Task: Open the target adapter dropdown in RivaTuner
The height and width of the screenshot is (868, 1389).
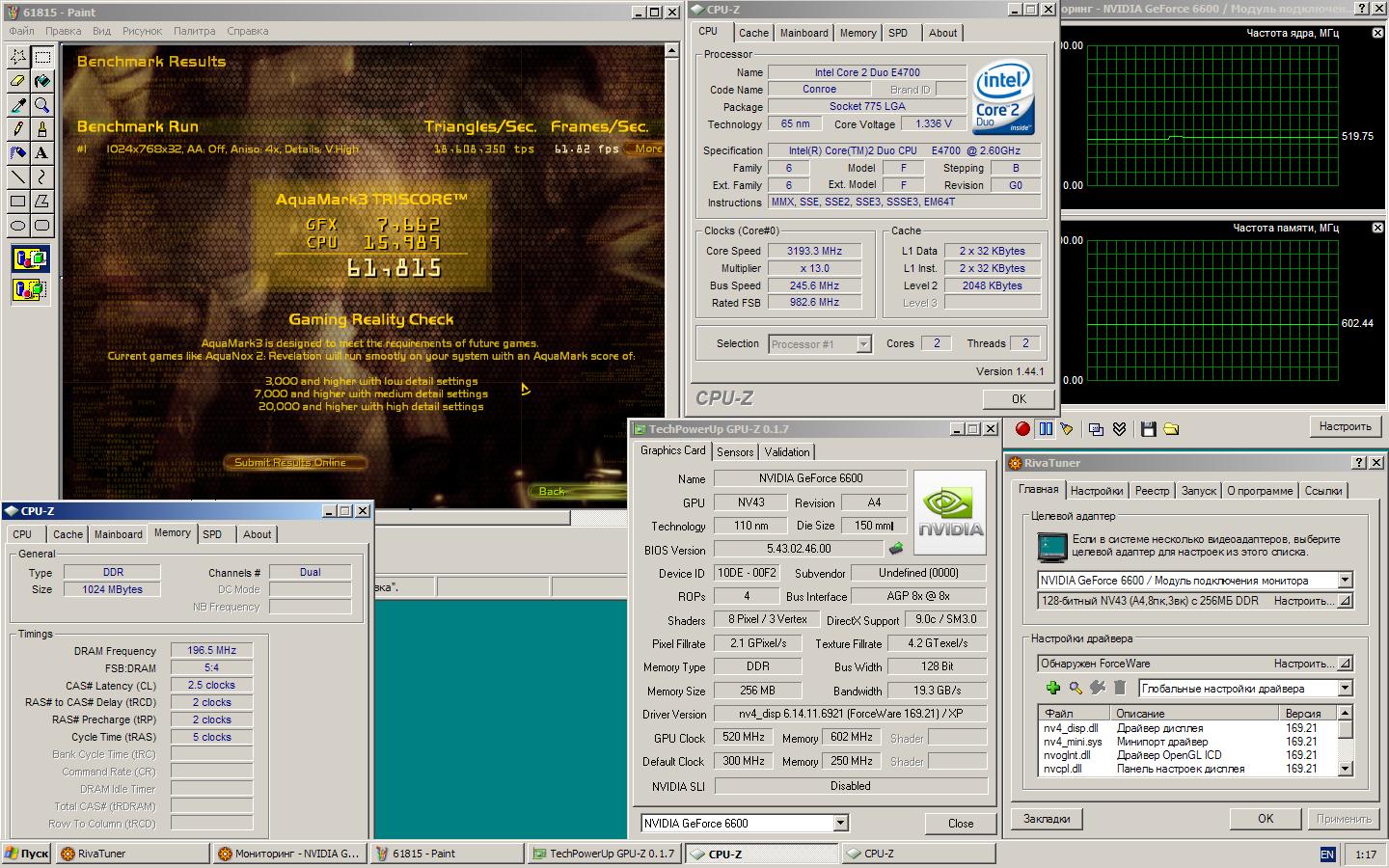Action: (x=1345, y=581)
